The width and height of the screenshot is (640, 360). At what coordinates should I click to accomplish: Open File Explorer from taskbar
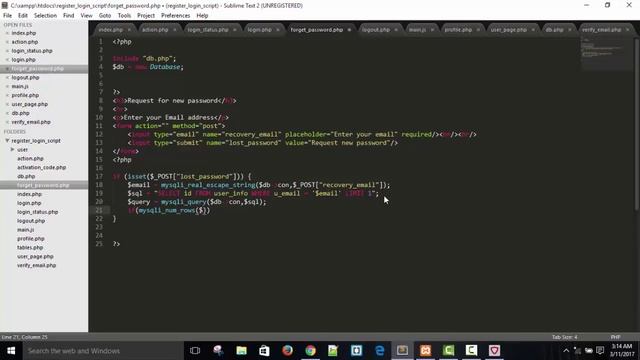(x=242, y=351)
